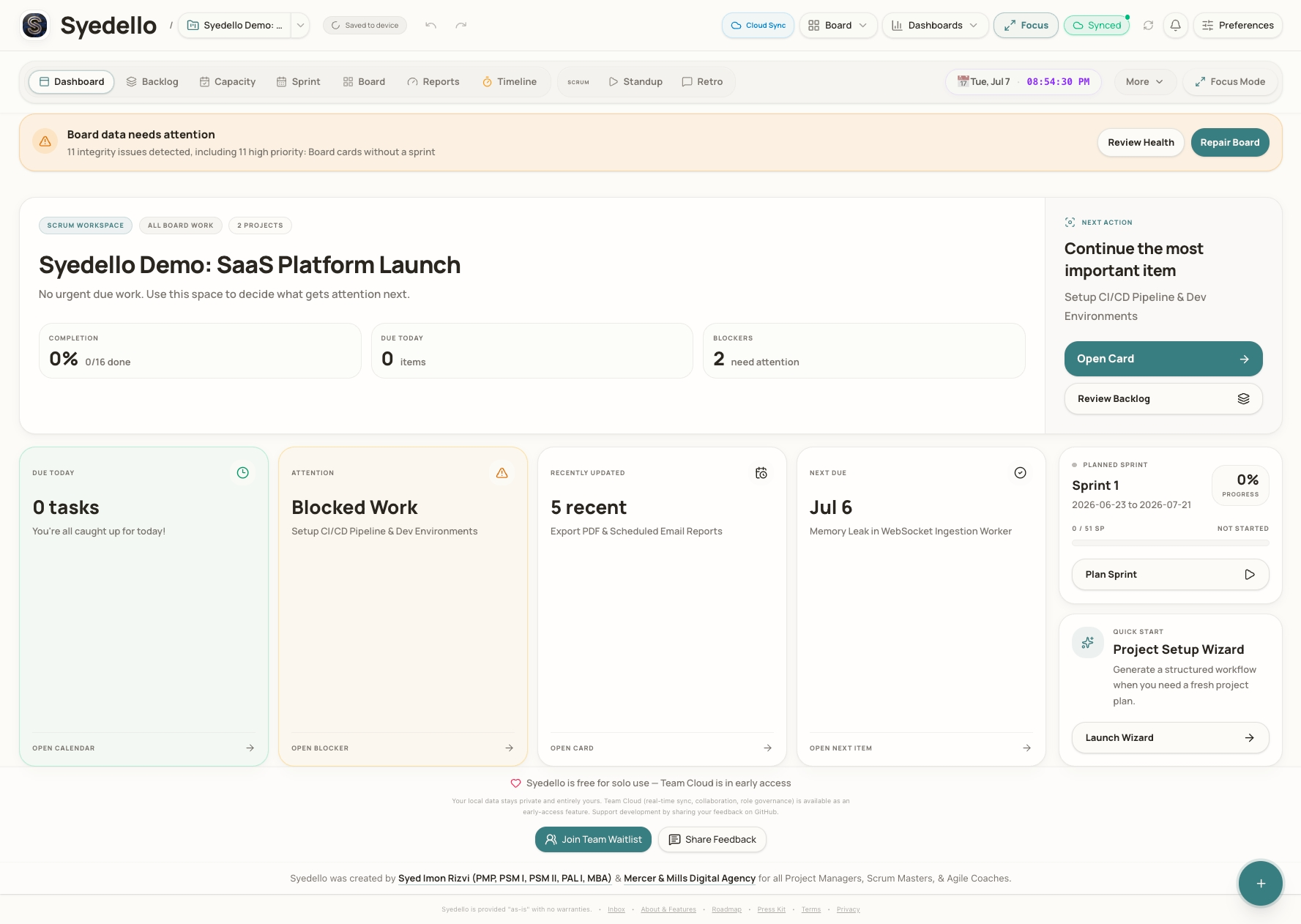Click the warning icon on the Attention card
The height and width of the screenshot is (924, 1301).
click(502, 473)
